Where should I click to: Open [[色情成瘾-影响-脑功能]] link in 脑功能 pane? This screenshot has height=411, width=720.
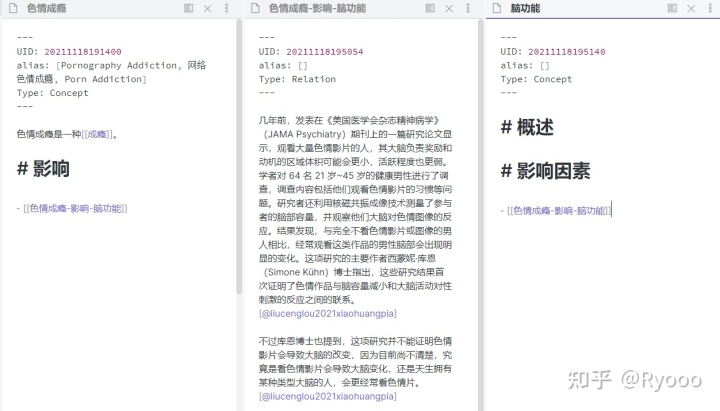[x=559, y=211]
